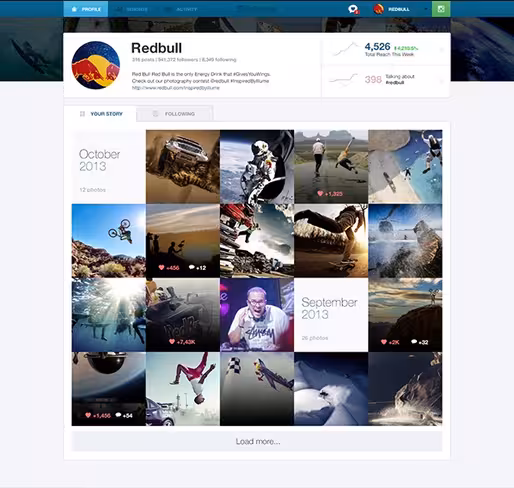This screenshot has width=514, height=488.
Task: Switch to the Following tab
Action: click(175, 114)
